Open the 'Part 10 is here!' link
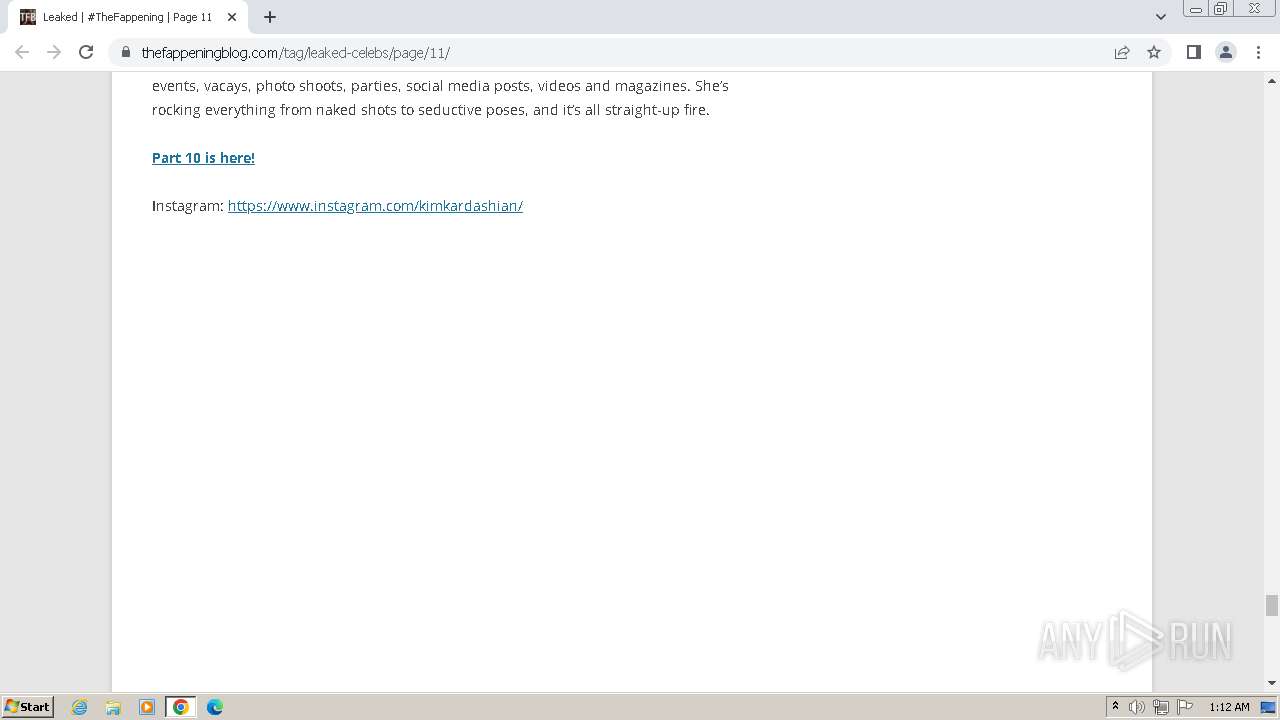1280x720 pixels. point(203,158)
